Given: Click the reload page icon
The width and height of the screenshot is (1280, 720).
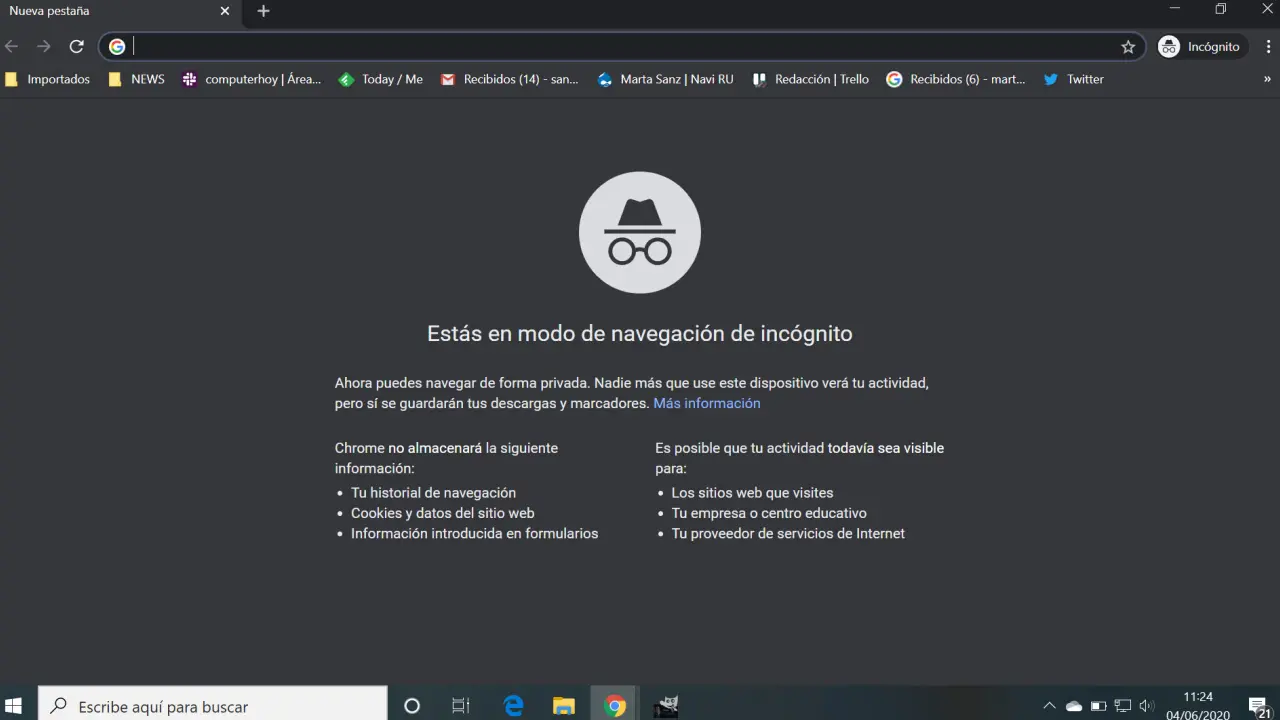Looking at the screenshot, I should click(x=76, y=47).
